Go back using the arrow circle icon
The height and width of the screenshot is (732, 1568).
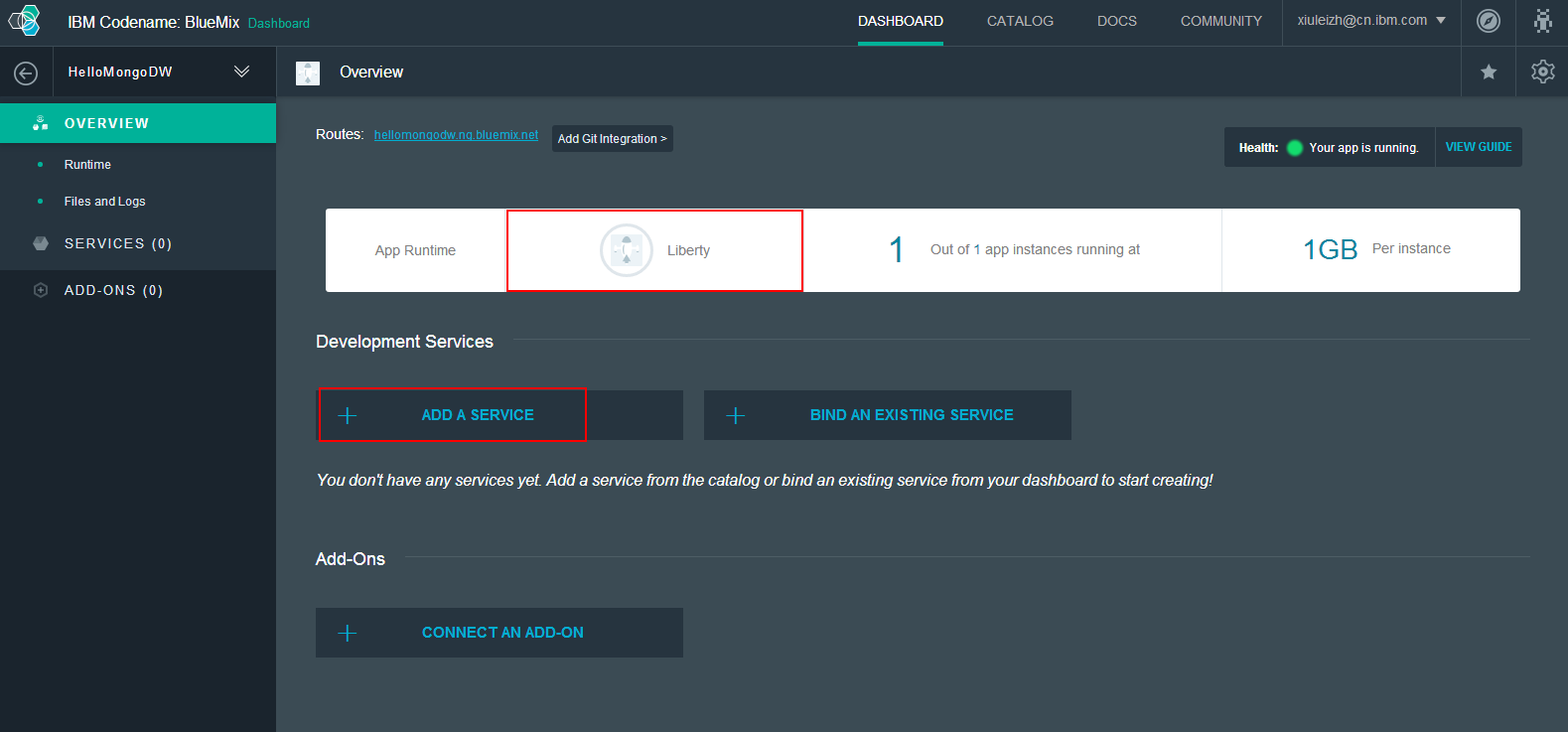click(26, 73)
